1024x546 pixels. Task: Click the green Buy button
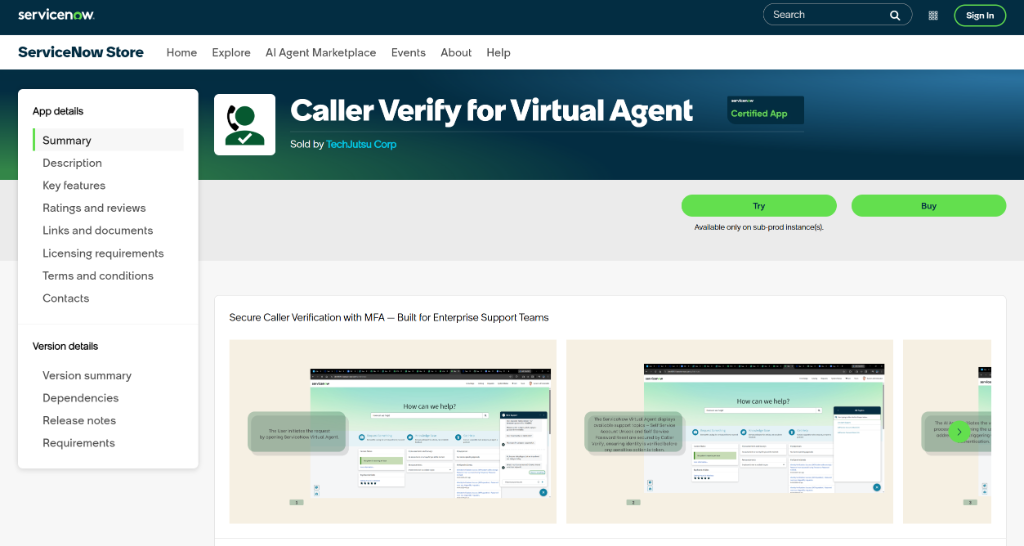click(929, 206)
